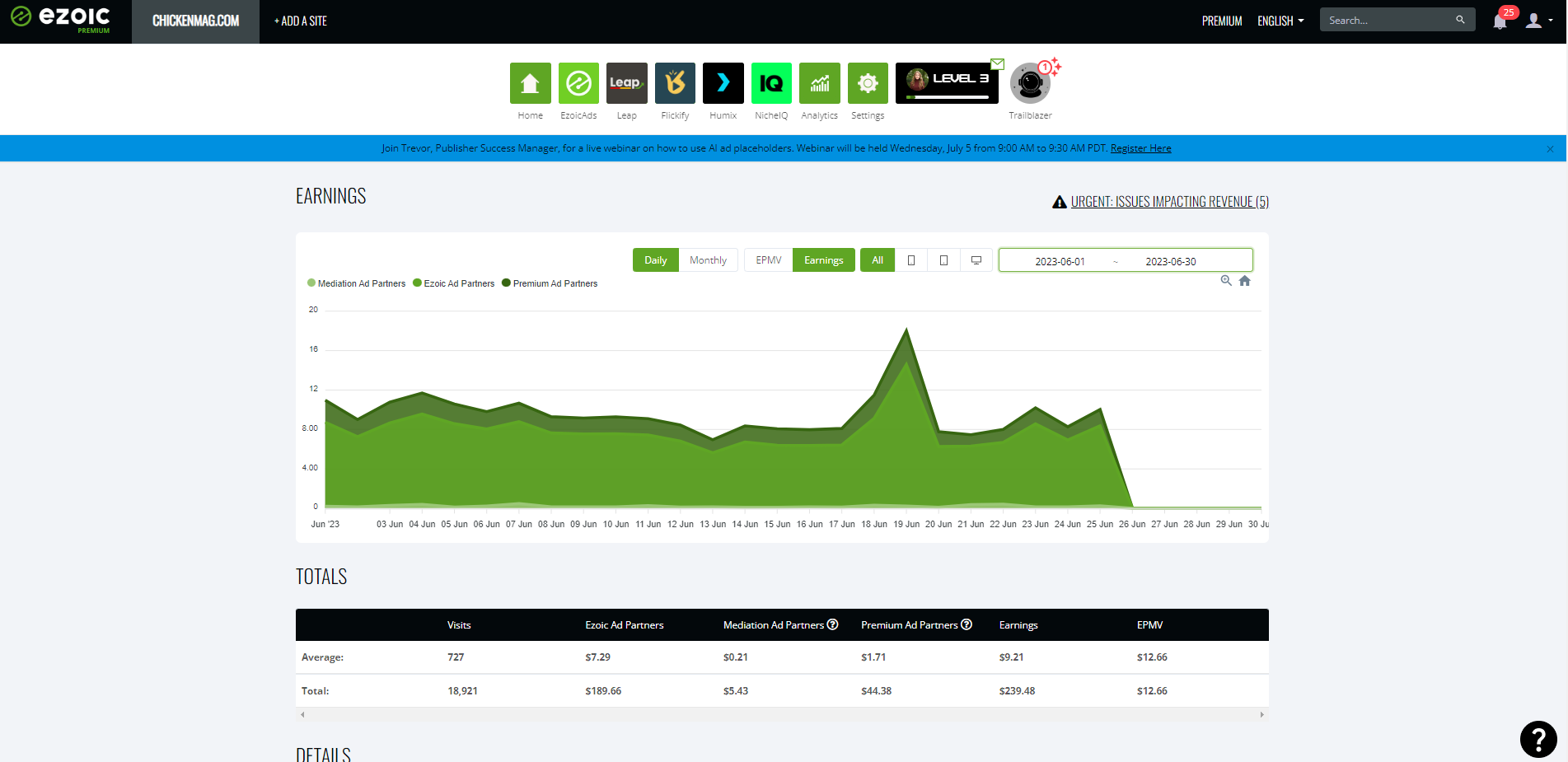Click the 26 Jun axis label
Image resolution: width=1568 pixels, height=762 pixels.
[1132, 524]
